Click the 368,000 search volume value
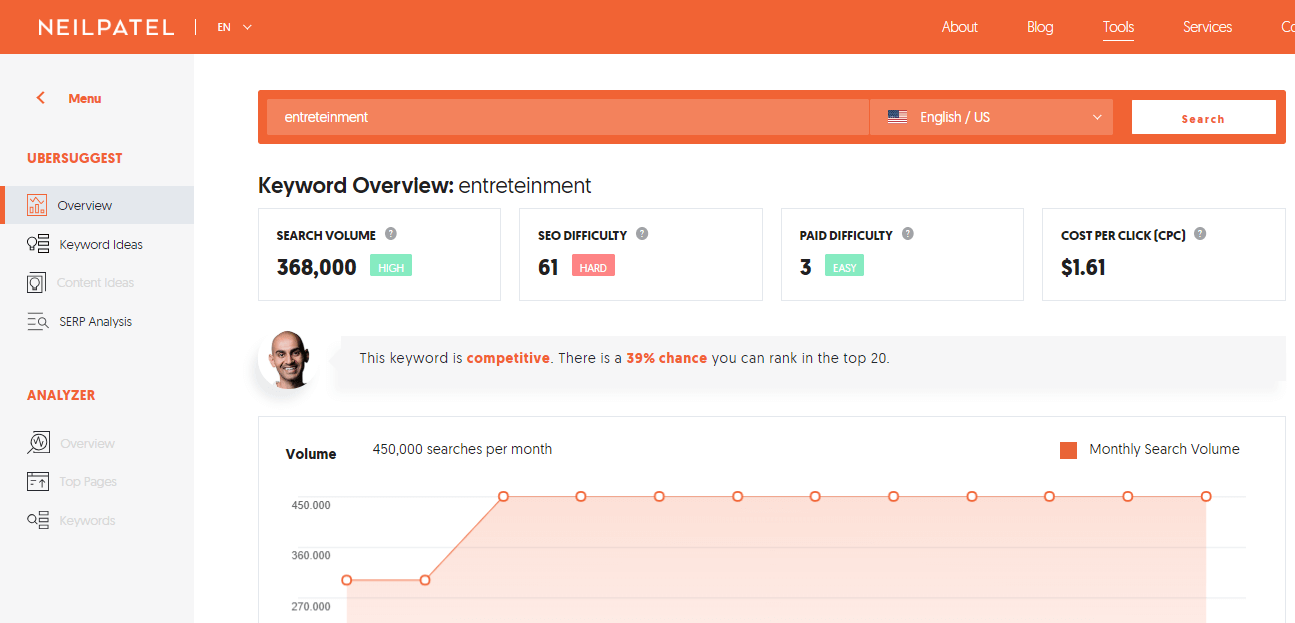The image size is (1295, 623). 317,267
